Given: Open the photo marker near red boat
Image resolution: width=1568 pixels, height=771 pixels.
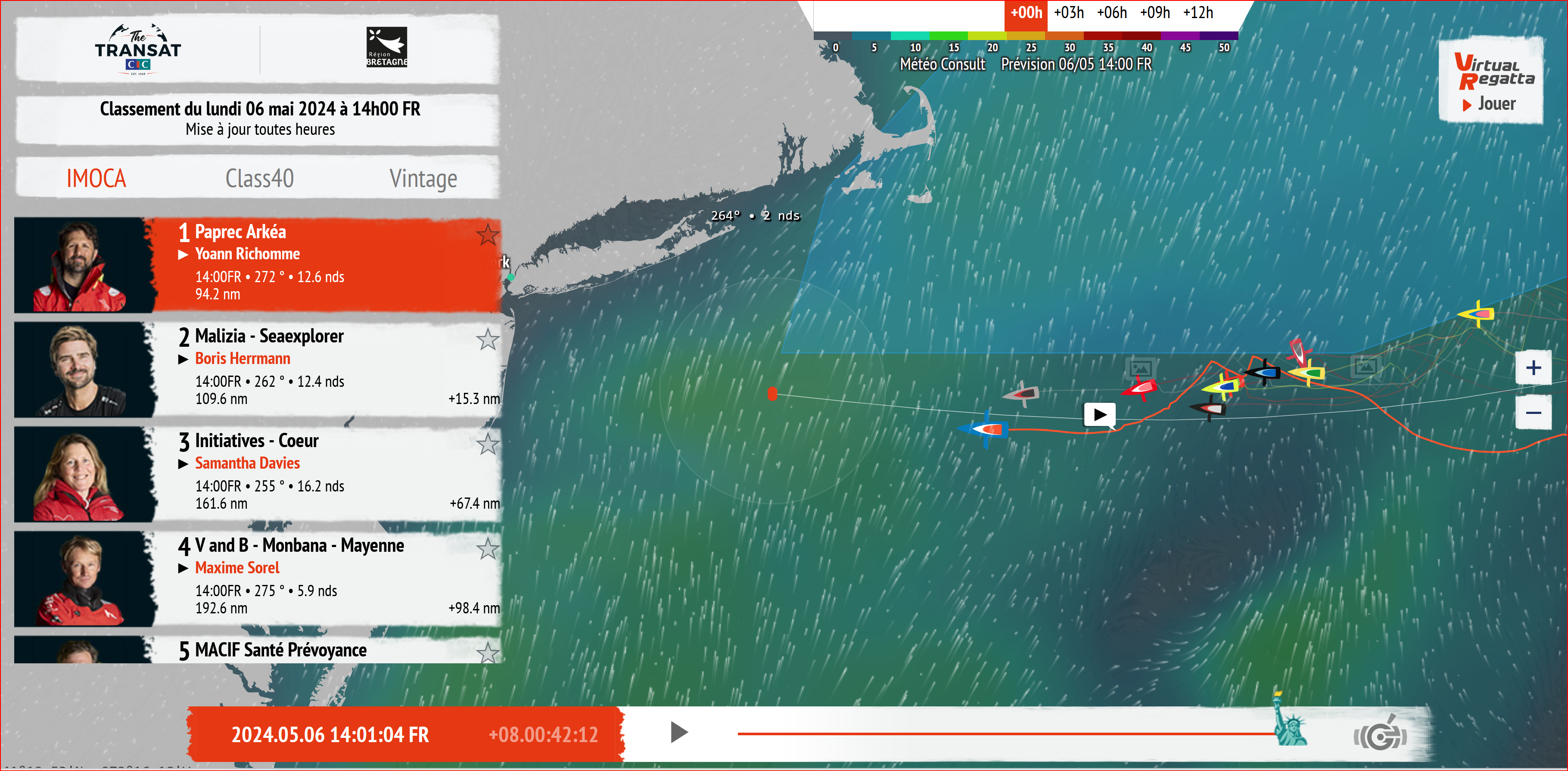Looking at the screenshot, I should tap(1140, 368).
